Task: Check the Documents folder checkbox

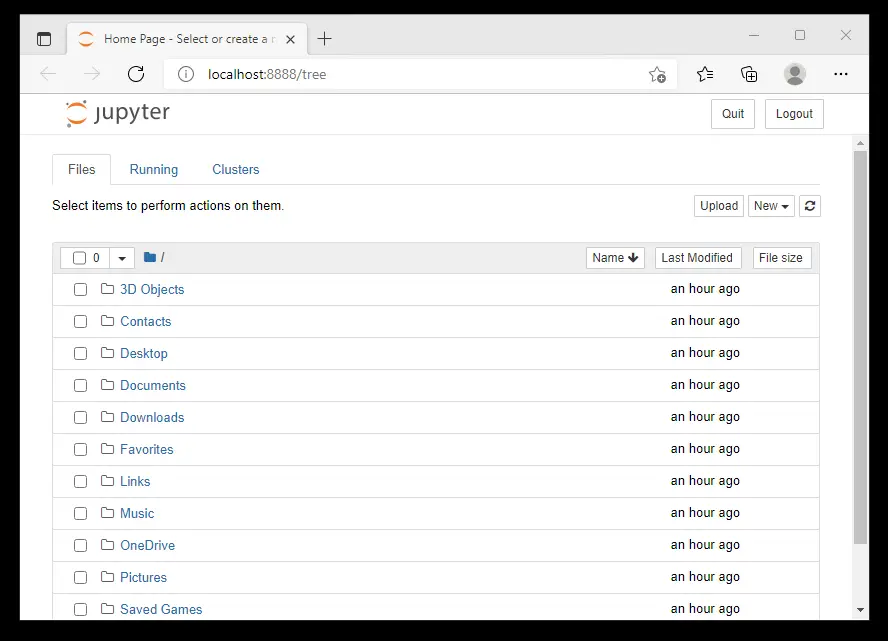Action: [x=80, y=386]
